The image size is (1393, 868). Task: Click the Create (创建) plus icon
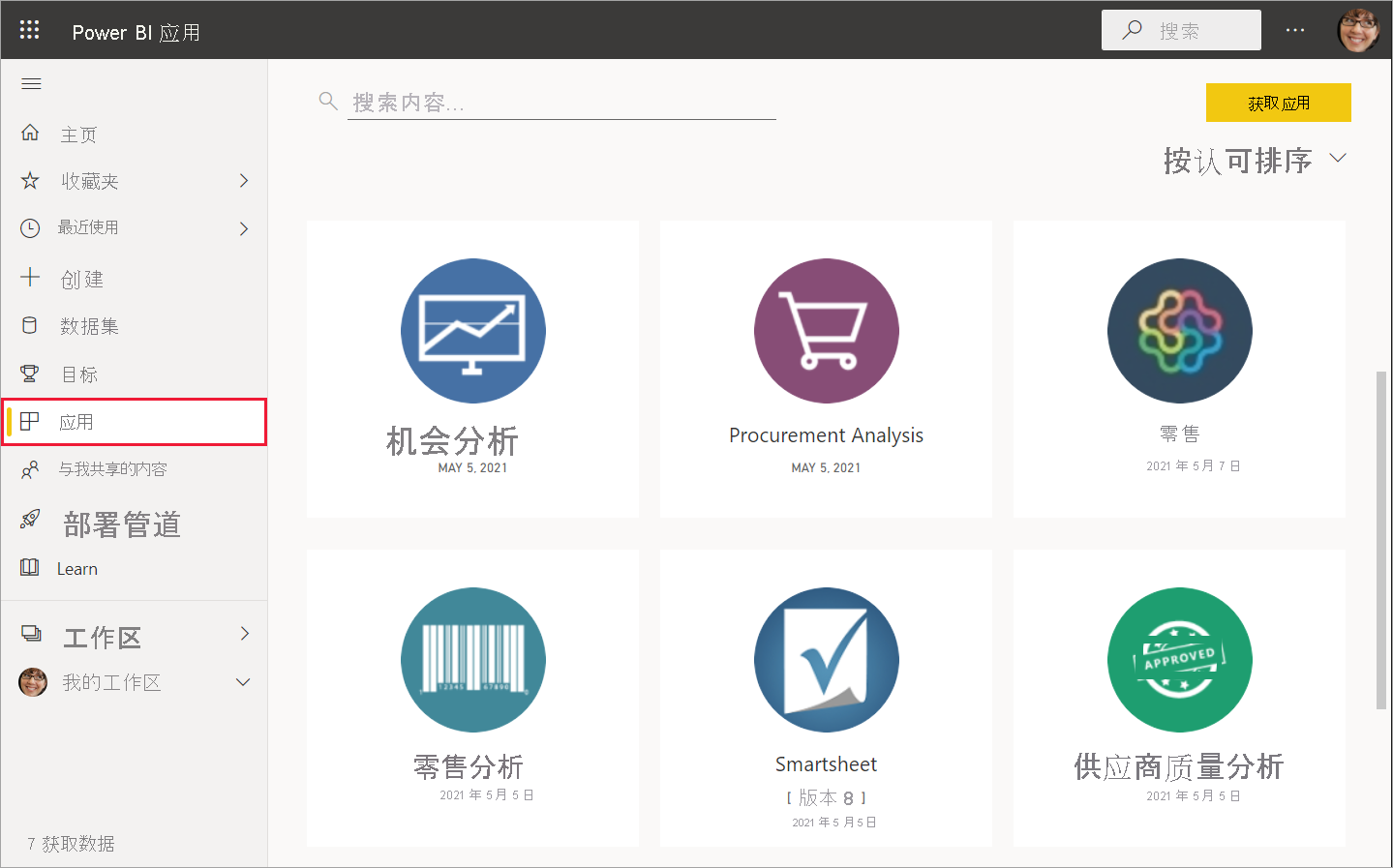(x=30, y=278)
